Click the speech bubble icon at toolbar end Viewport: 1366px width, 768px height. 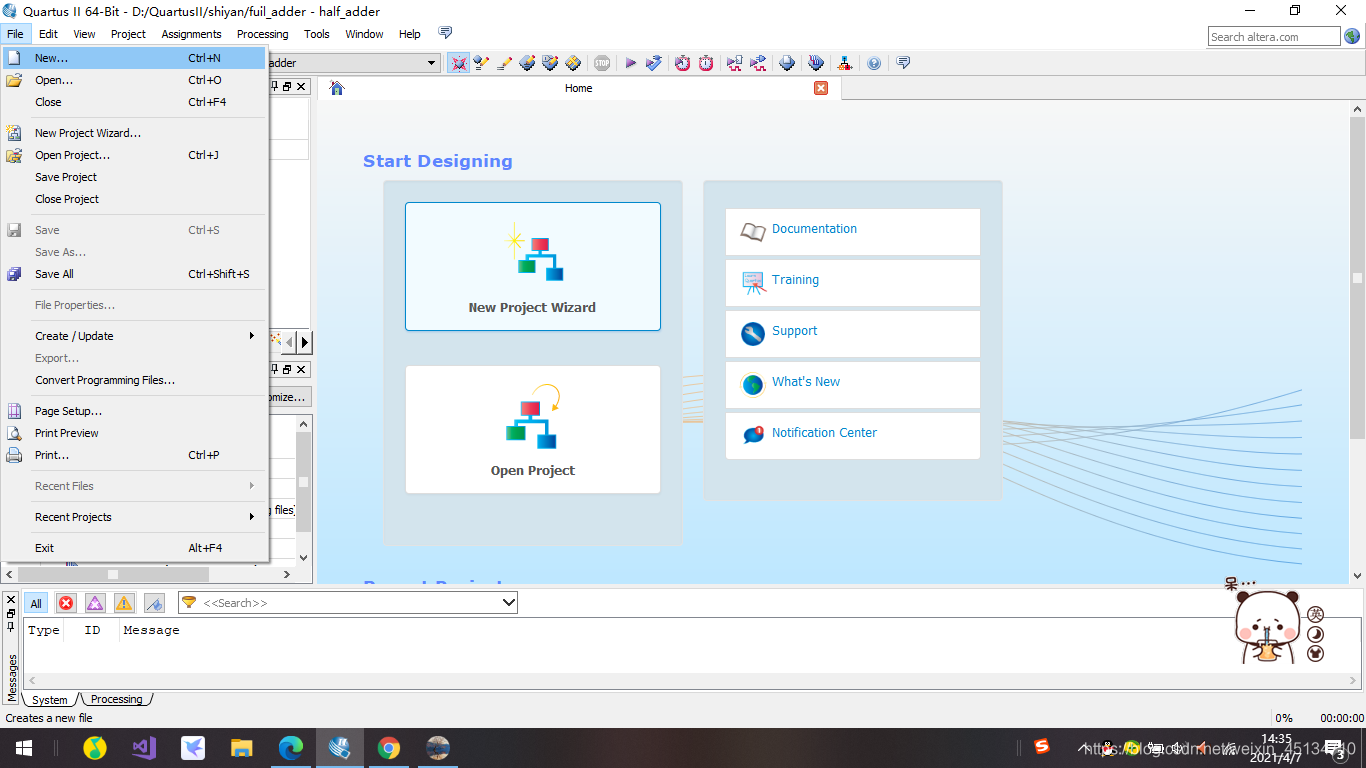(903, 63)
